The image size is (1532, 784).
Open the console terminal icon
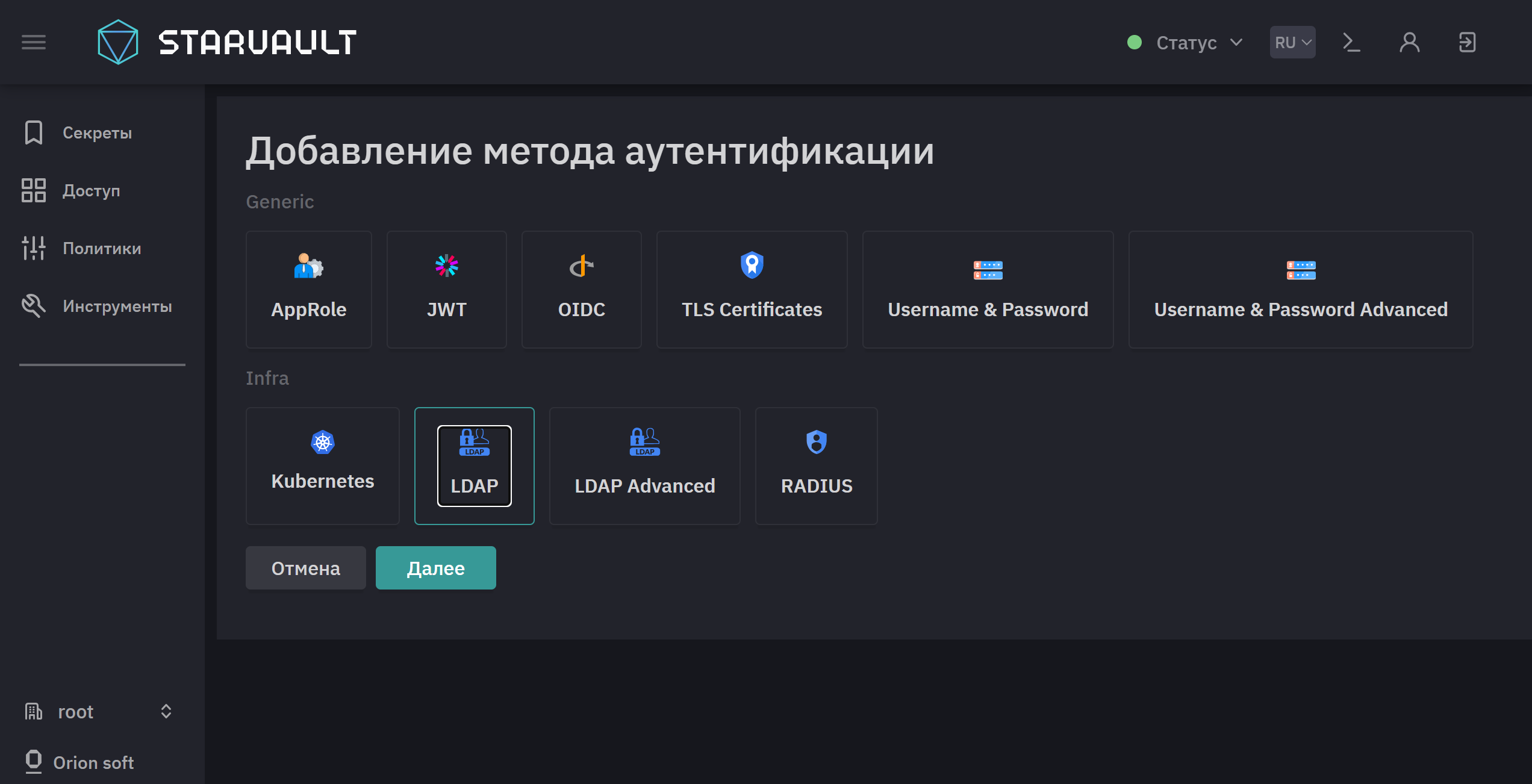pyautogui.click(x=1351, y=42)
